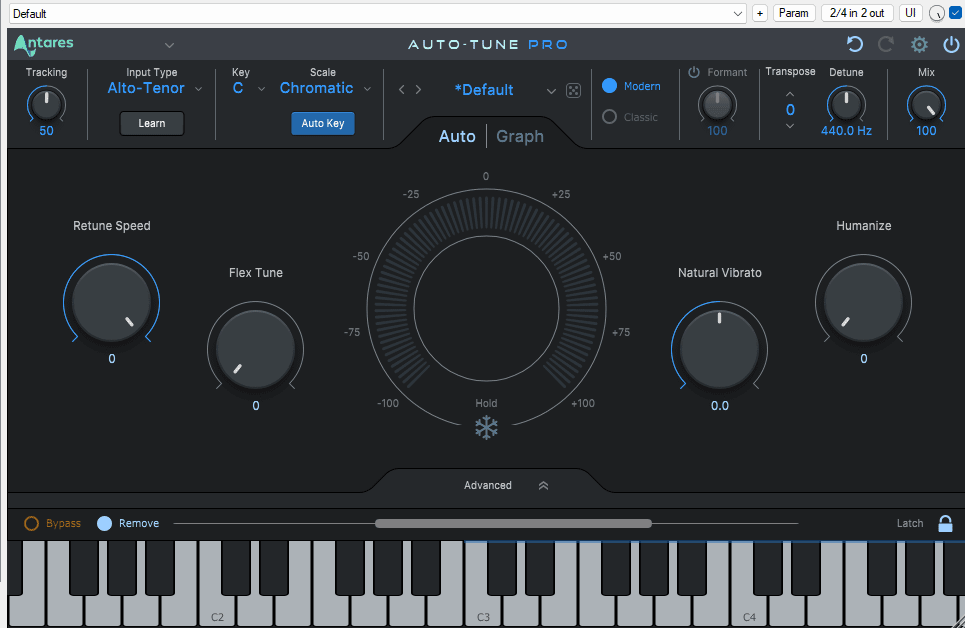965x628 pixels.
Task: Select the Classic processing mode
Action: (610, 117)
